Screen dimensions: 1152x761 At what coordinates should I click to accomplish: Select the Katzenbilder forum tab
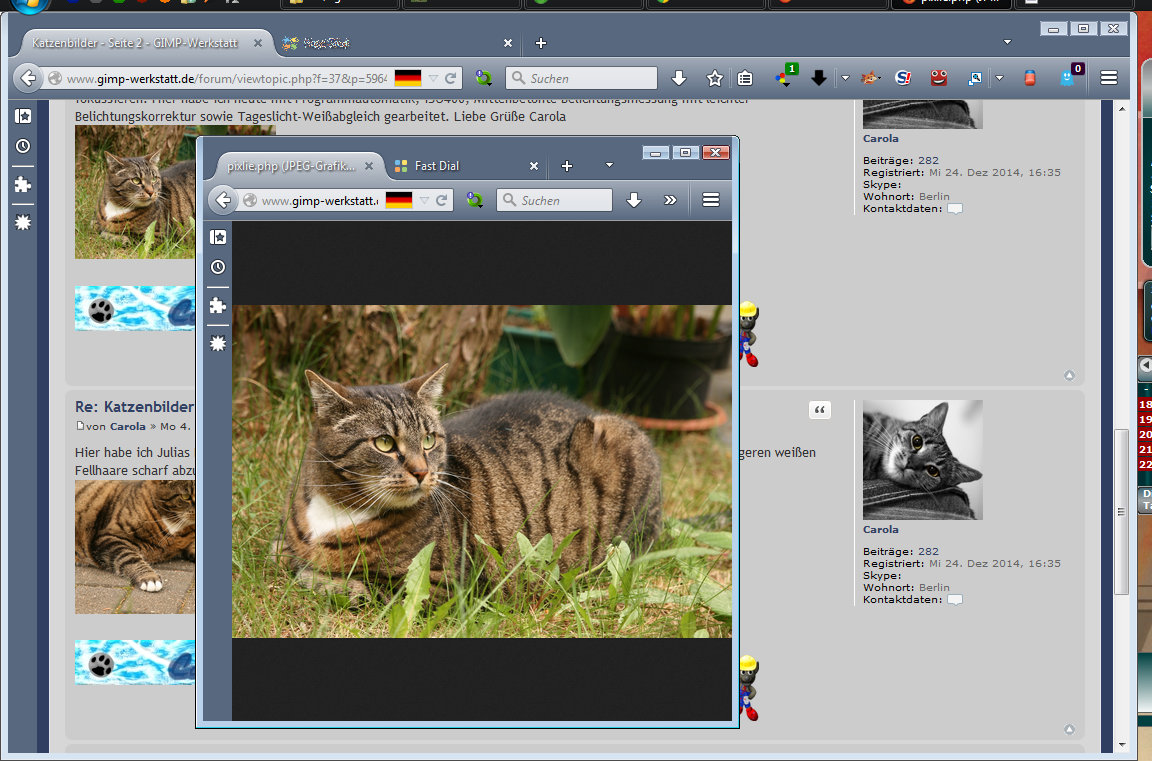click(134, 43)
